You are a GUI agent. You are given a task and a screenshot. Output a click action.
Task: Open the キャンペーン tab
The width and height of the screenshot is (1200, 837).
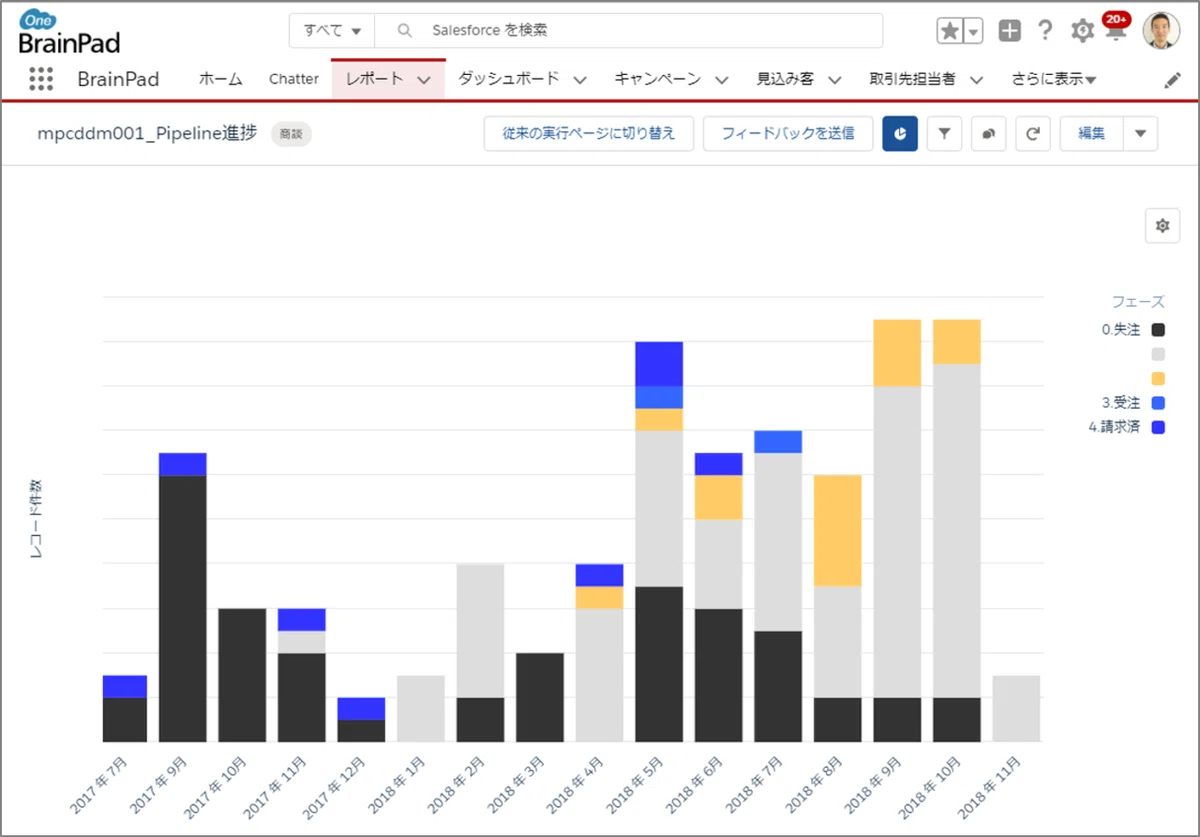pyautogui.click(x=657, y=79)
